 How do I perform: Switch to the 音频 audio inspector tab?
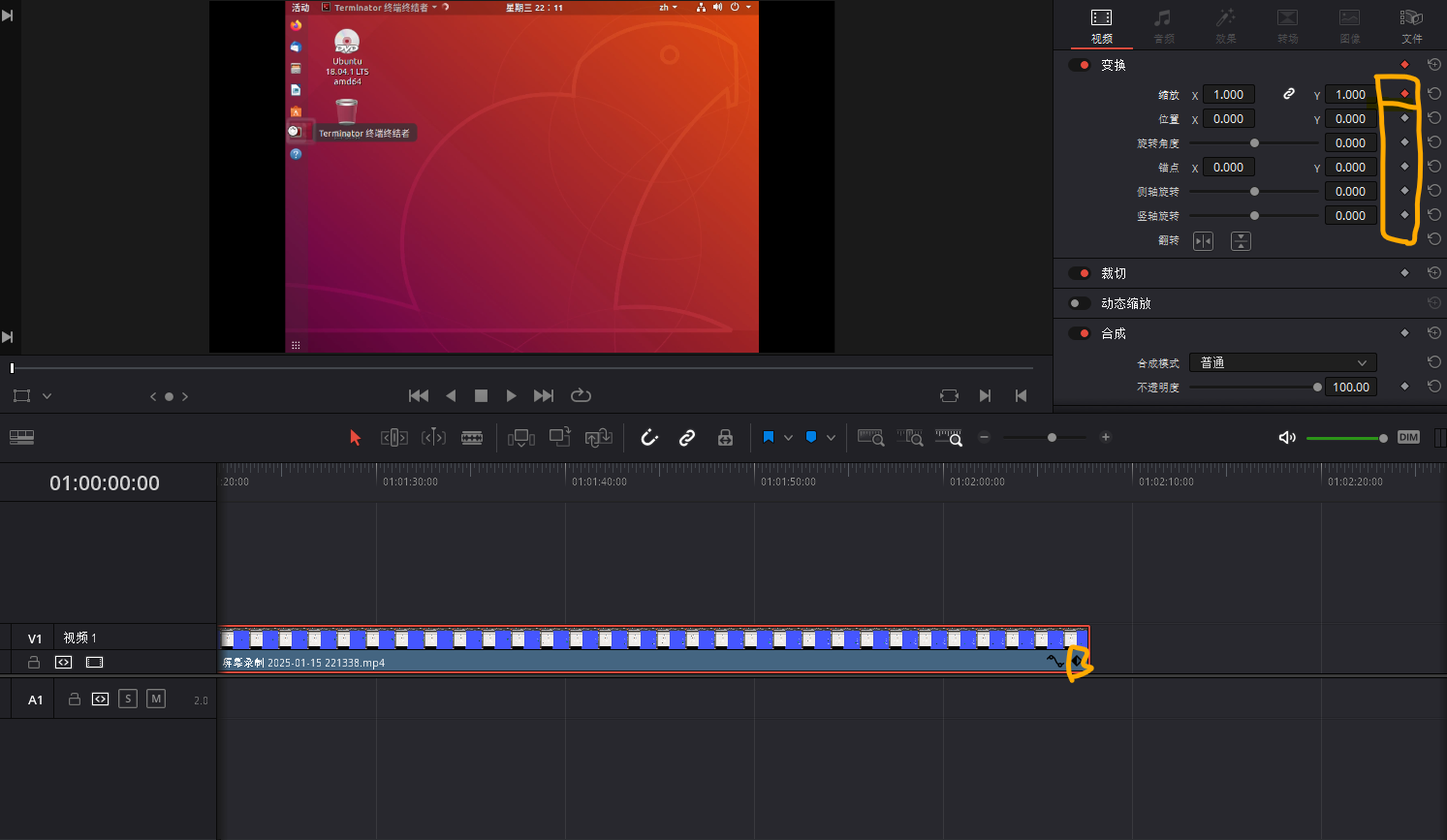[x=1164, y=26]
